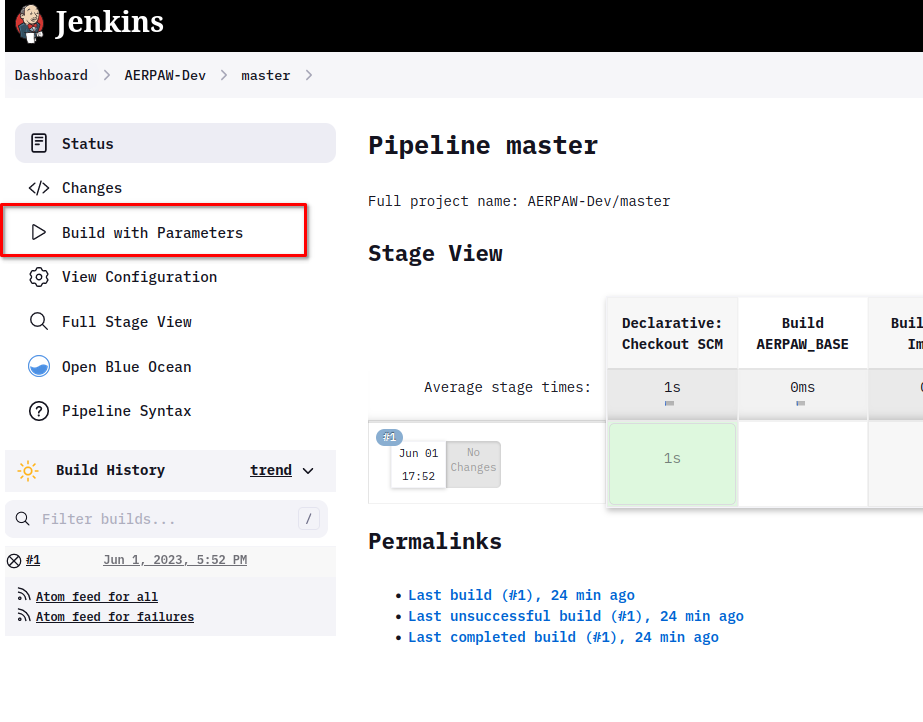Click Build AERPAW_BASE column header
Screen dimensions: 923x722
click(x=802, y=334)
